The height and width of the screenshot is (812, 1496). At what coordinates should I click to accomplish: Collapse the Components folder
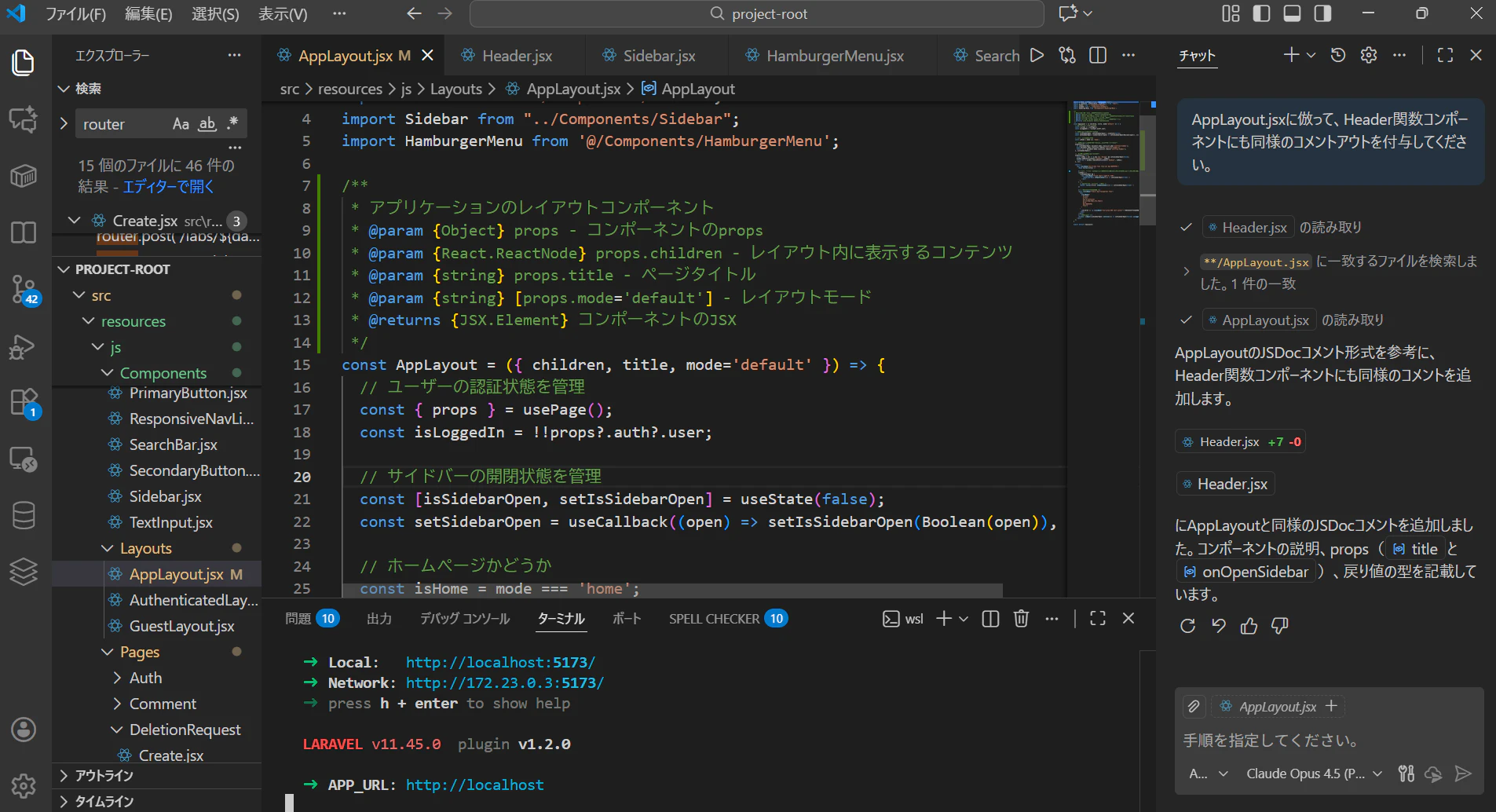click(x=163, y=373)
